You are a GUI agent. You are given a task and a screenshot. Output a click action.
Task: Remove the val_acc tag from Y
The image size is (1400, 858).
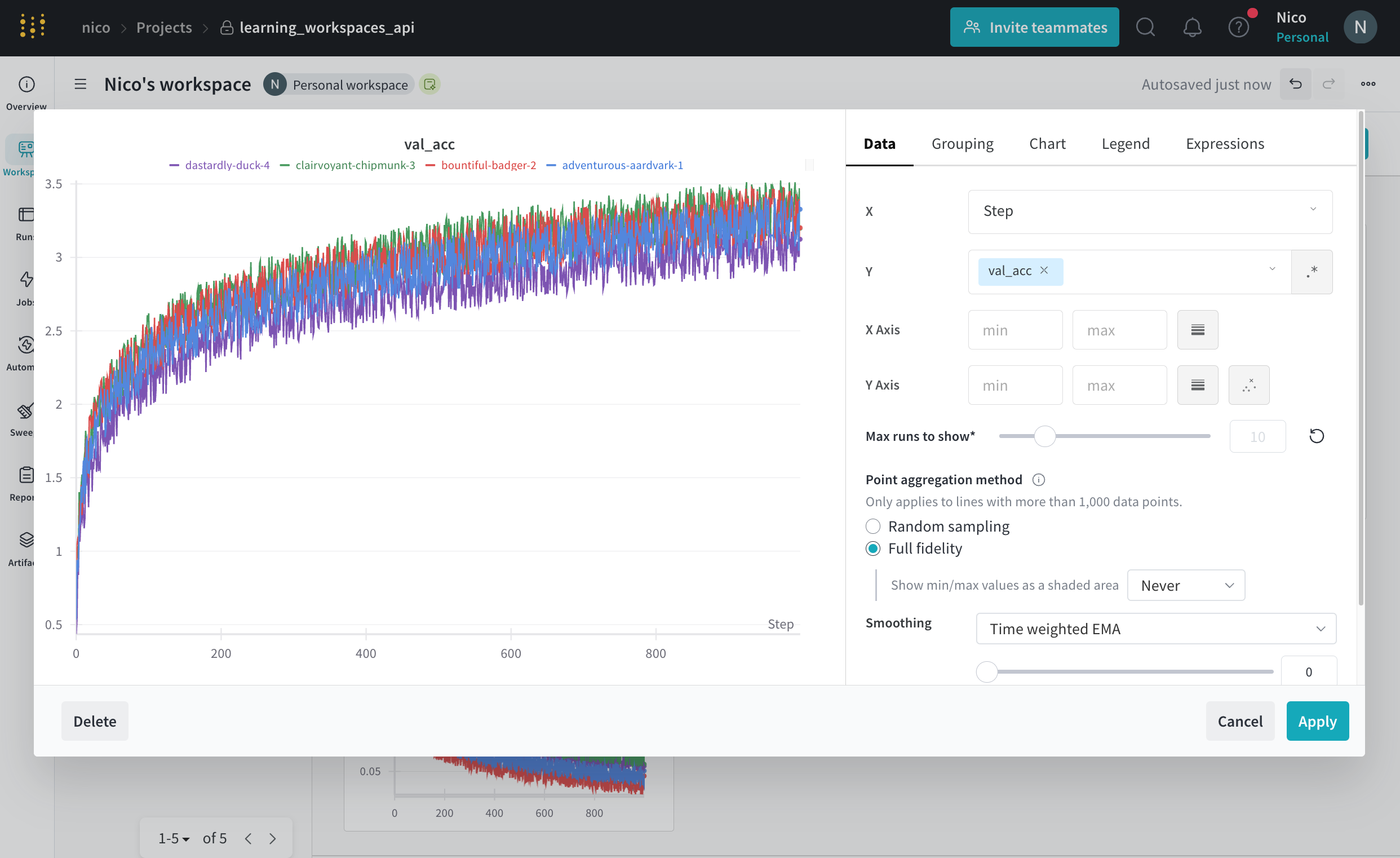point(1044,271)
